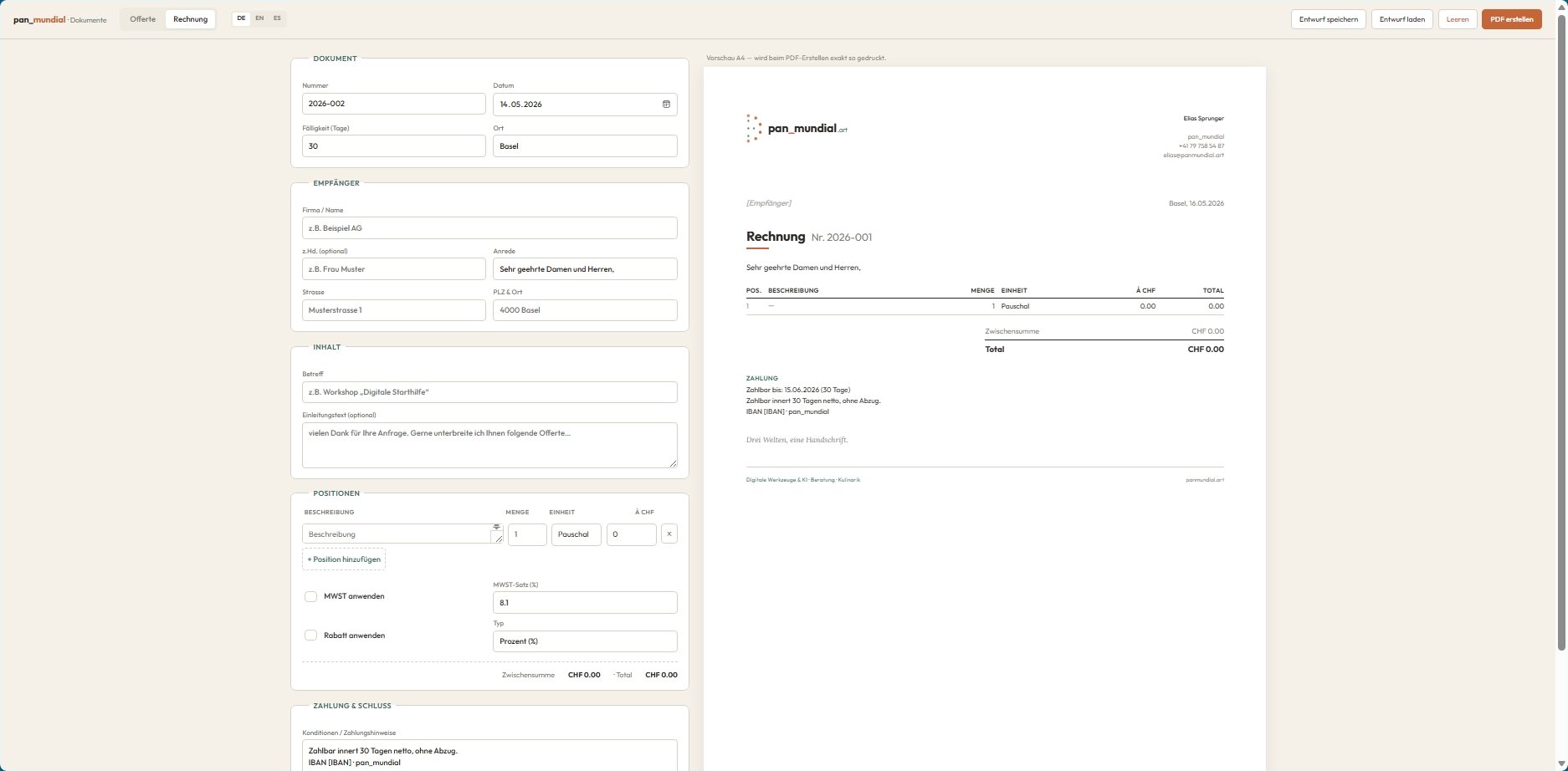Click the 'BESCHREIBUNG' column header in the preview table
Image resolution: width=1568 pixels, height=771 pixels.
(x=793, y=291)
